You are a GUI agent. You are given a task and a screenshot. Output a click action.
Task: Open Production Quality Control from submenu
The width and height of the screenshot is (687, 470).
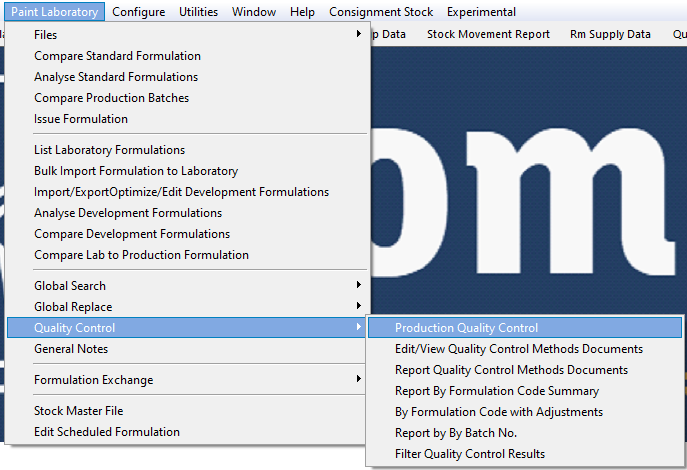pyautogui.click(x=466, y=328)
